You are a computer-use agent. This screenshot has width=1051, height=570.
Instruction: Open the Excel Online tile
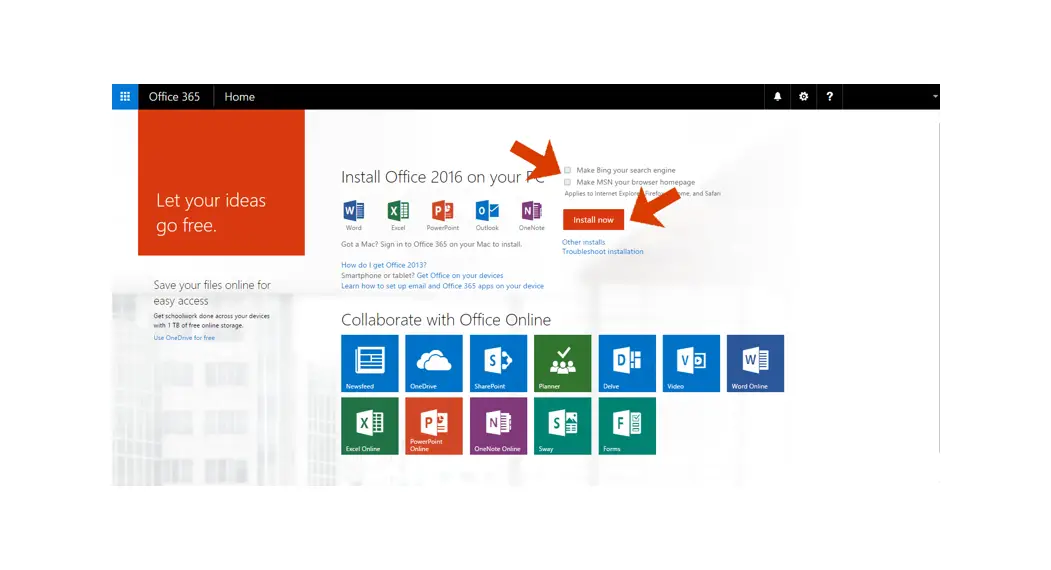369,426
